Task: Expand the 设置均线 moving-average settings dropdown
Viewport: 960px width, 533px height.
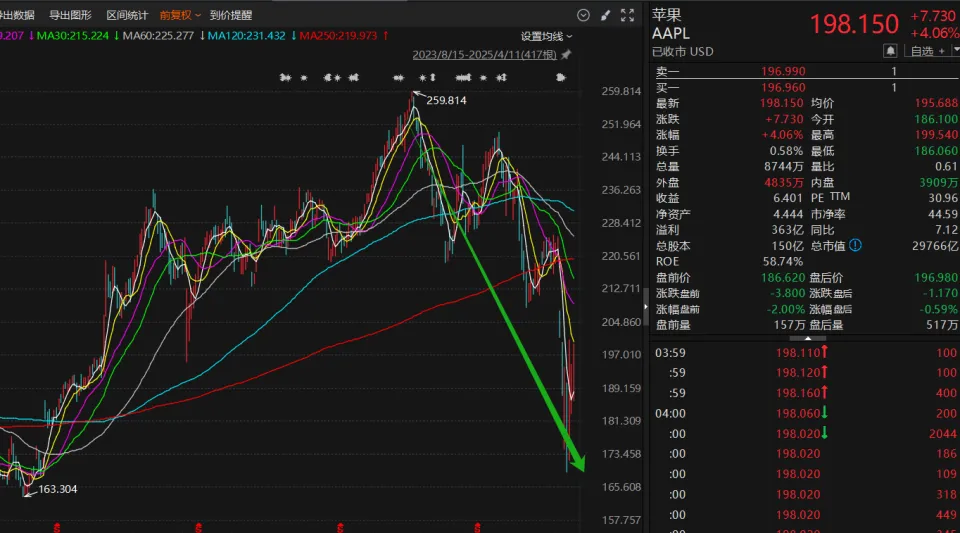Action: tap(546, 37)
